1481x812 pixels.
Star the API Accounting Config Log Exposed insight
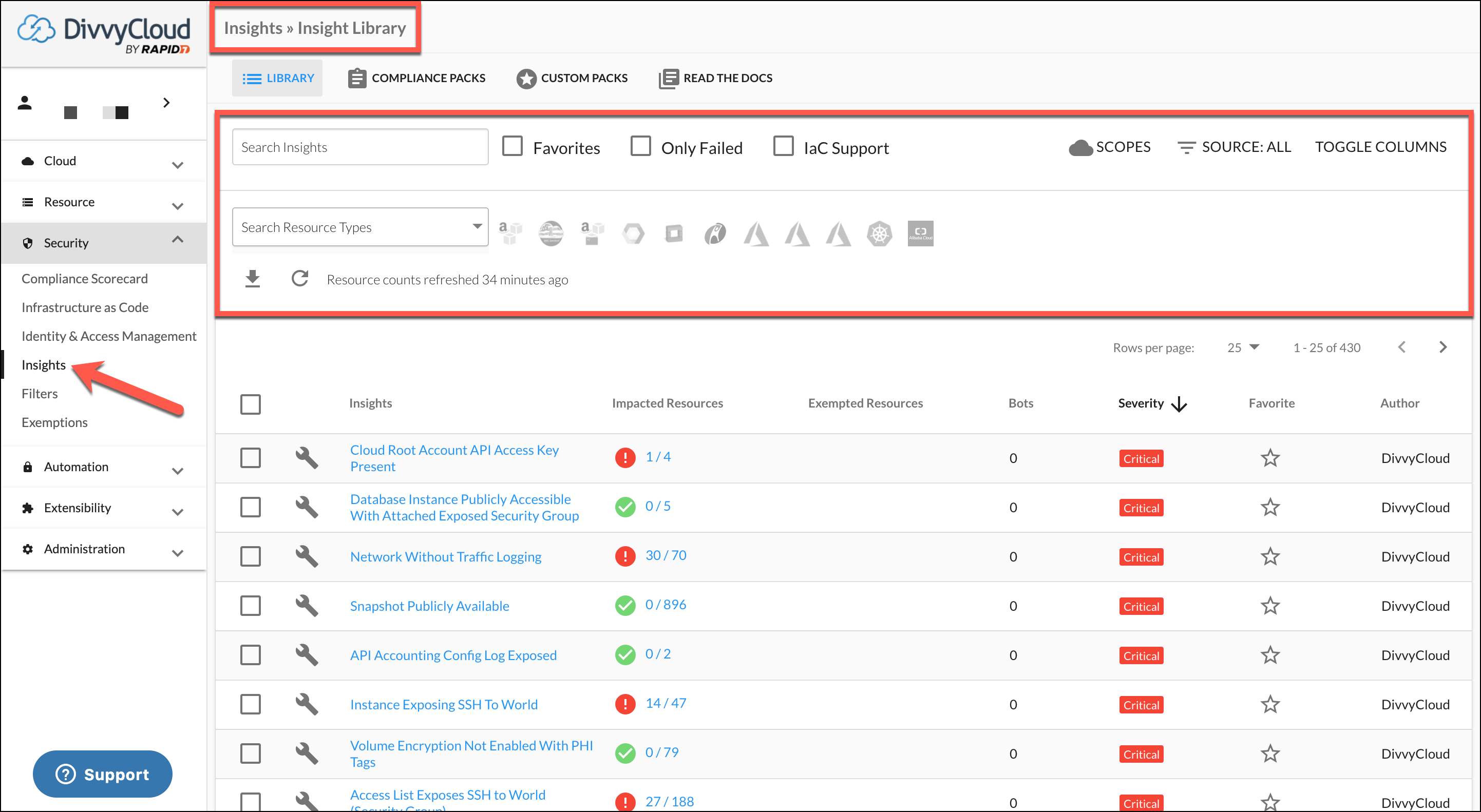click(1269, 655)
